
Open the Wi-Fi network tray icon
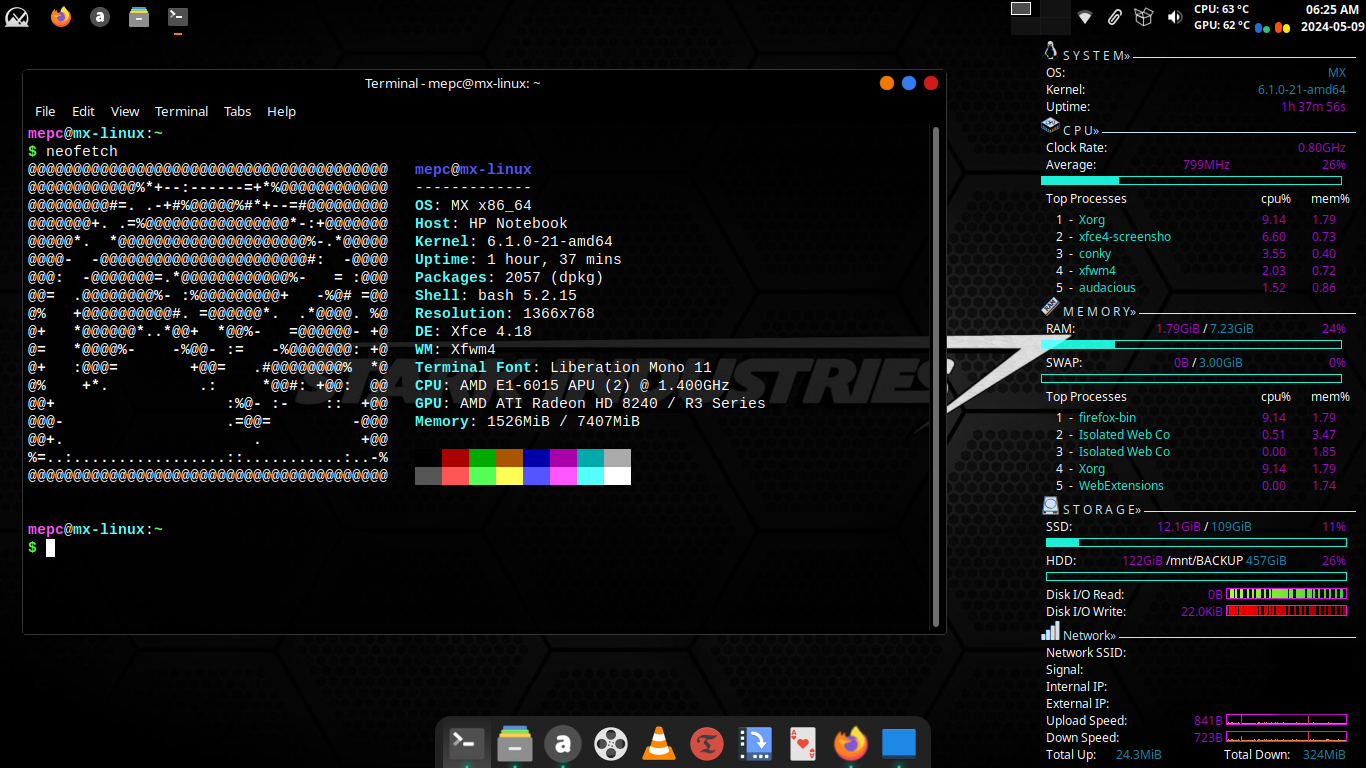[1085, 17]
